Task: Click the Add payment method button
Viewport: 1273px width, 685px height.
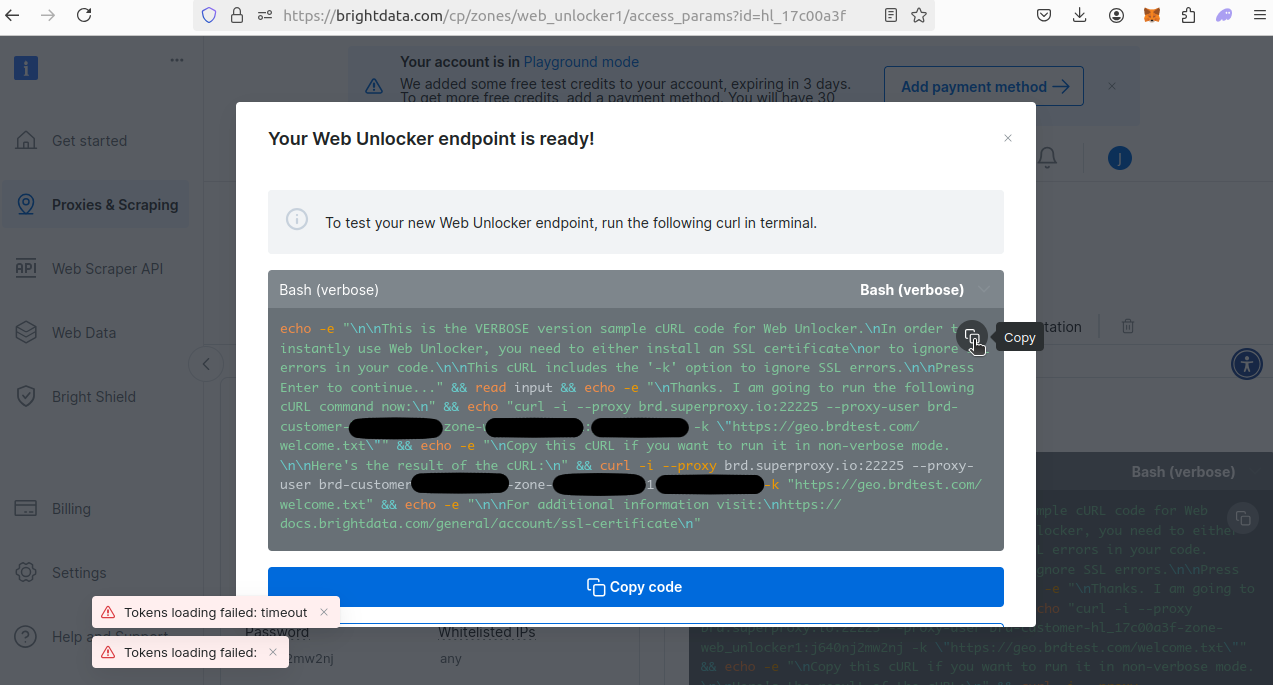Action: [984, 87]
